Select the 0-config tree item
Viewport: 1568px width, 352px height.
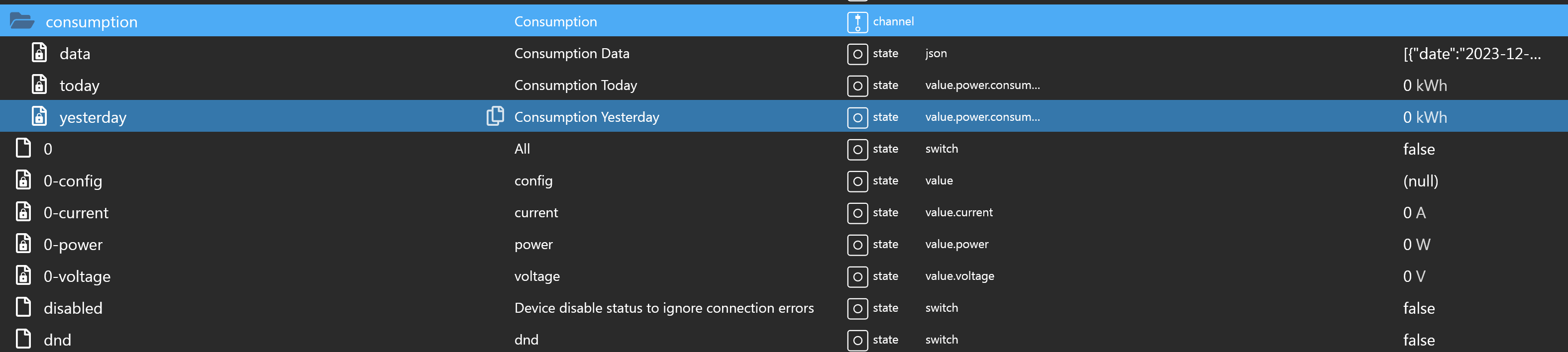click(73, 181)
